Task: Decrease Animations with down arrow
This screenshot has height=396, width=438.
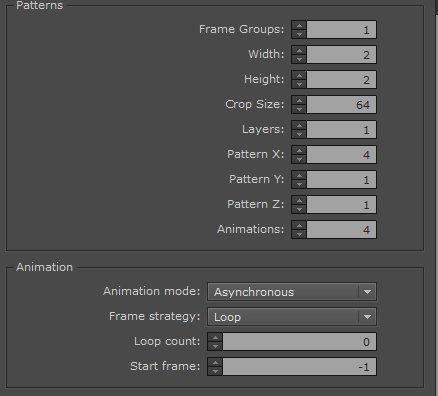Action: tap(299, 234)
